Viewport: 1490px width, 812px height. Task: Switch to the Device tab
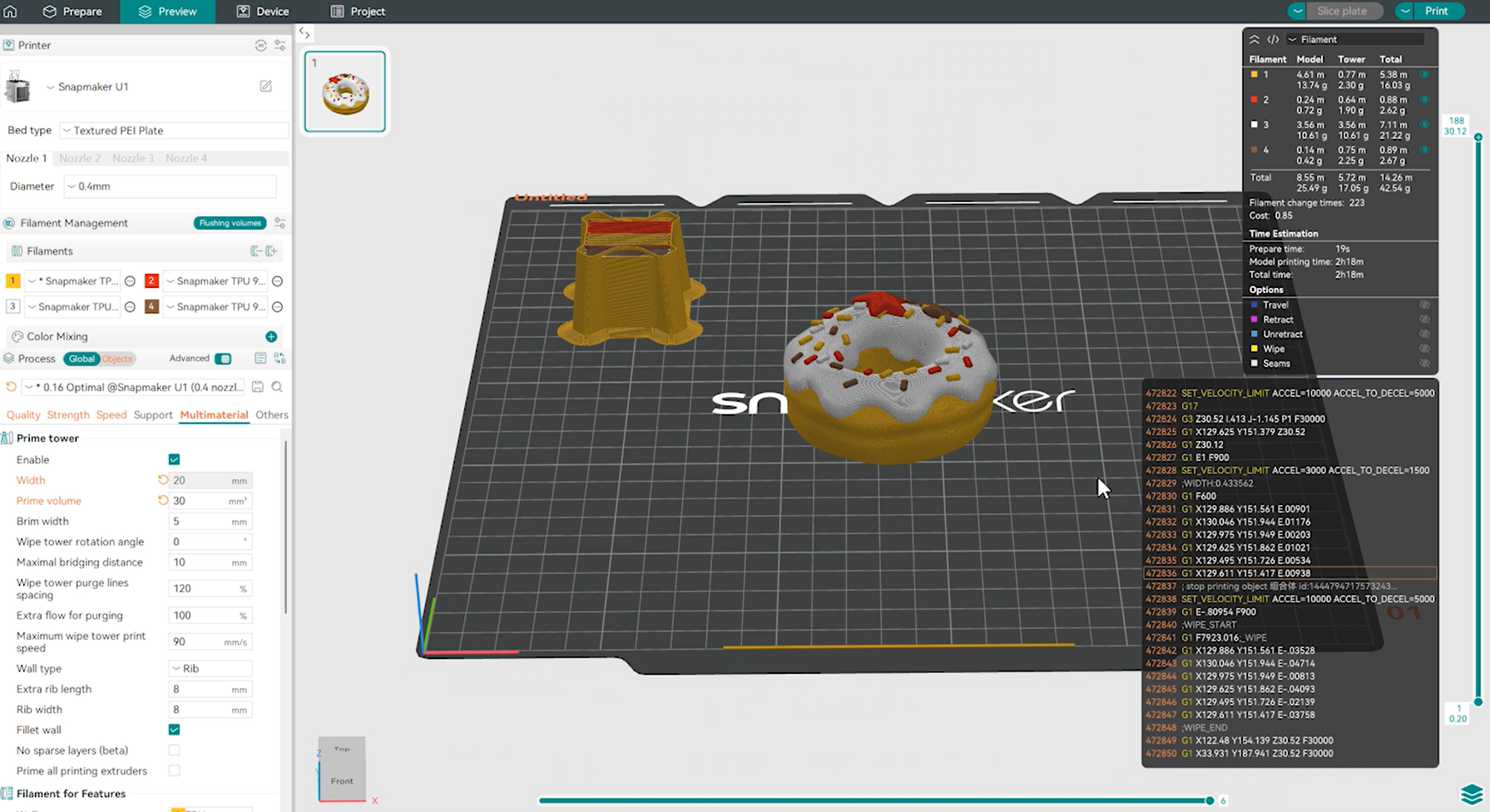click(x=263, y=12)
